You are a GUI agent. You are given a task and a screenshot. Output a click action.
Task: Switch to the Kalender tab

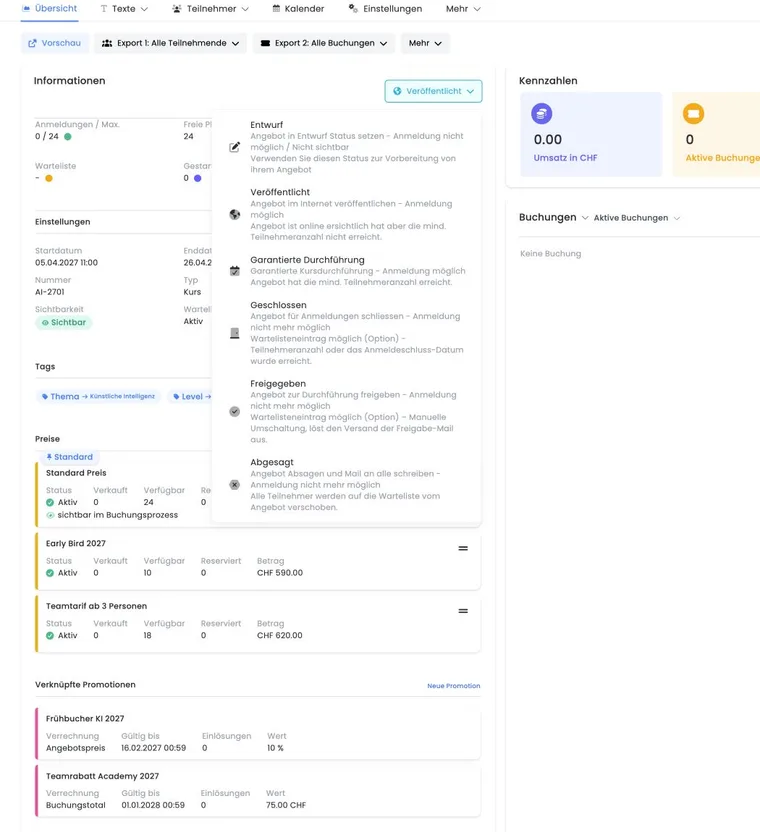tap(298, 8)
